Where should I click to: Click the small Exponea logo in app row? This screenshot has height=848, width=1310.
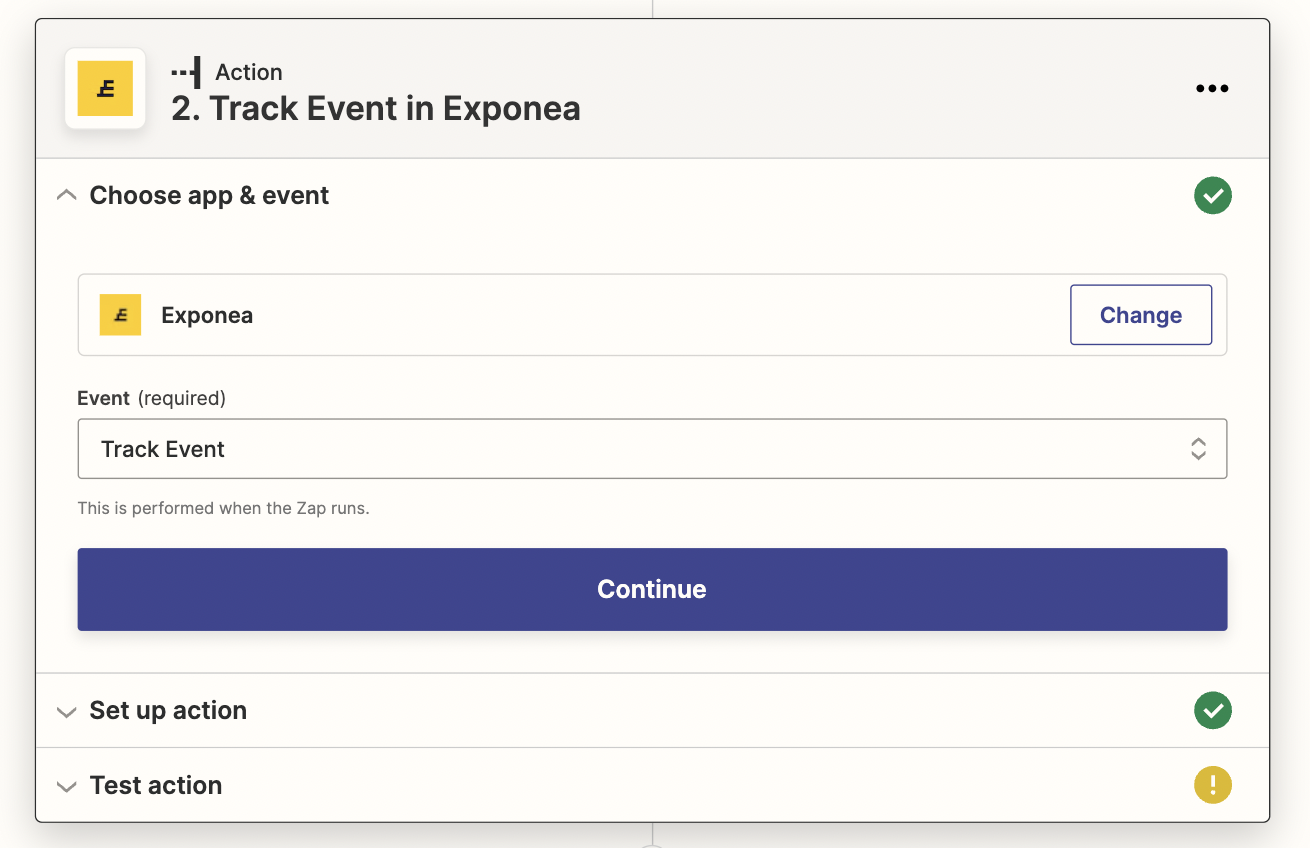[x=120, y=315]
